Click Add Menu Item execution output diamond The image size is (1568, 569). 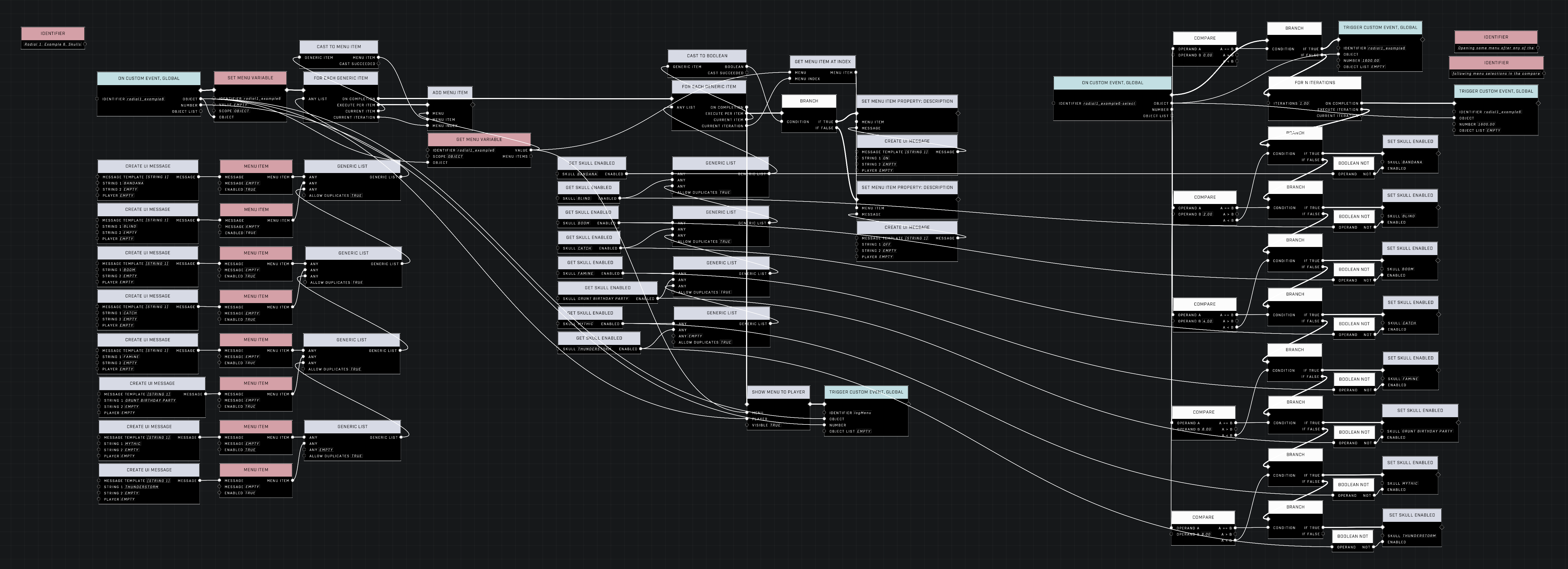473,105
